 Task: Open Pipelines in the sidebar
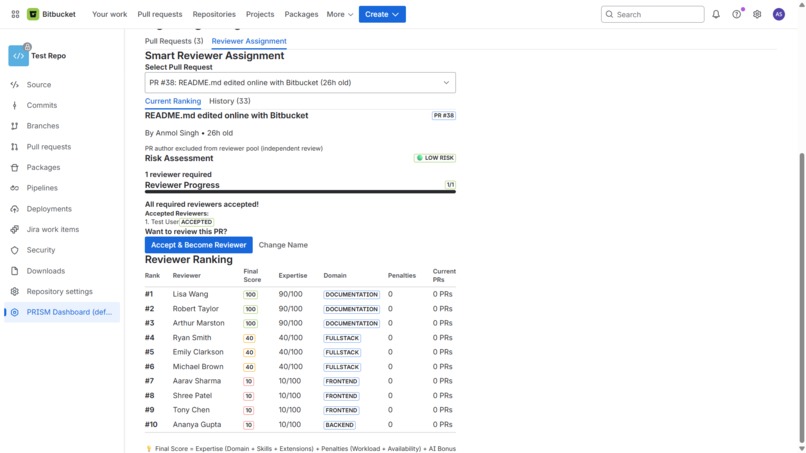coord(62,188)
